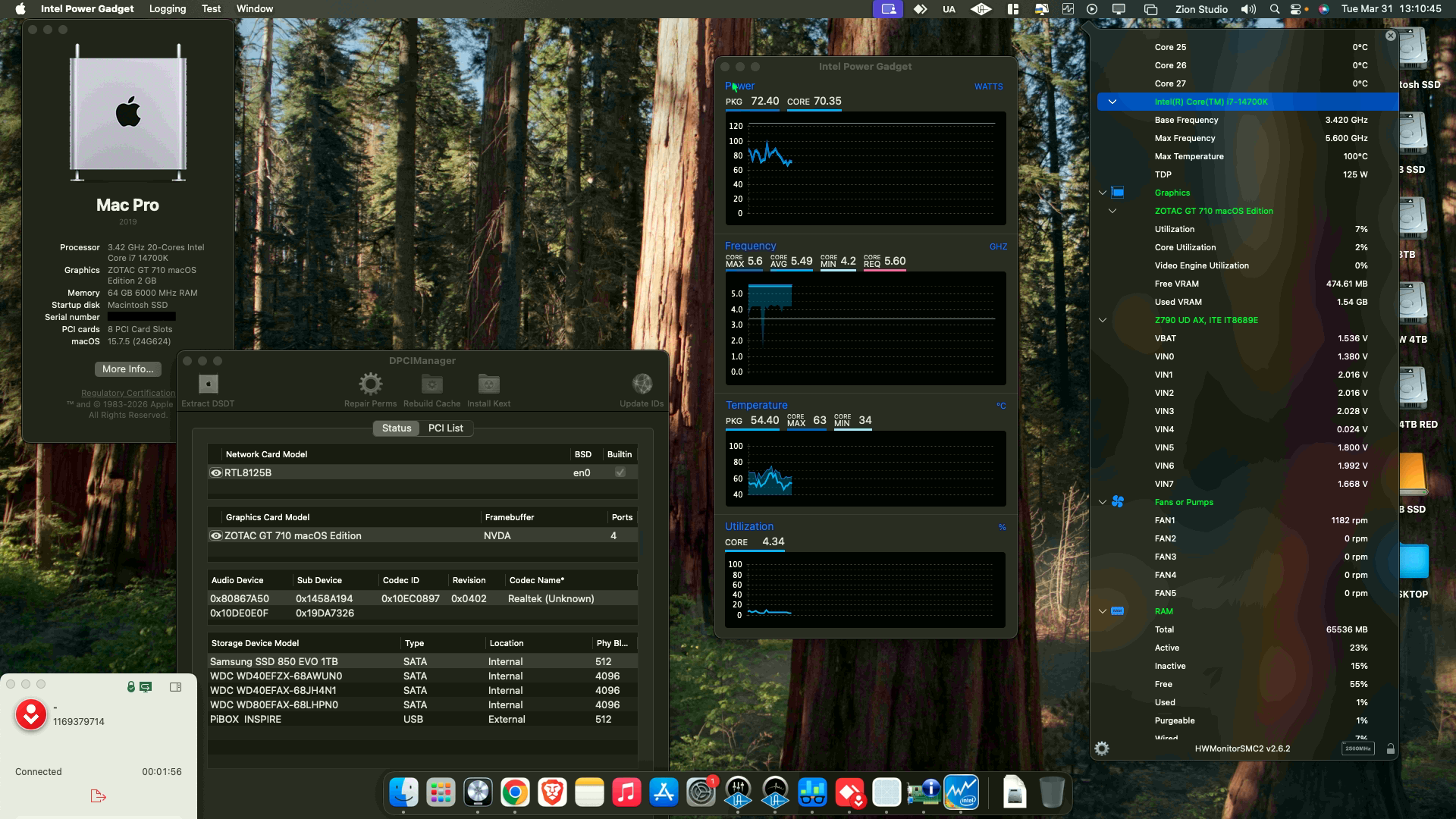Image resolution: width=1456 pixels, height=819 pixels.
Task: Close HWMonitorSMC2 panel with X button
Action: pyautogui.click(x=1390, y=36)
